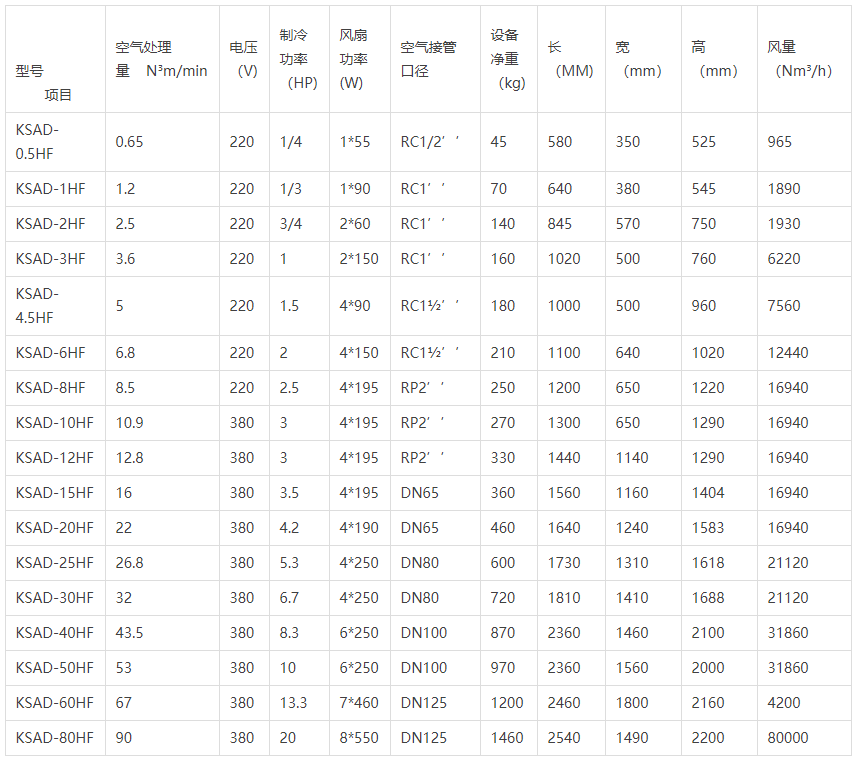This screenshot has height=763, width=860.
Task: Select the KSAD-25HF row label
Action: click(55, 563)
